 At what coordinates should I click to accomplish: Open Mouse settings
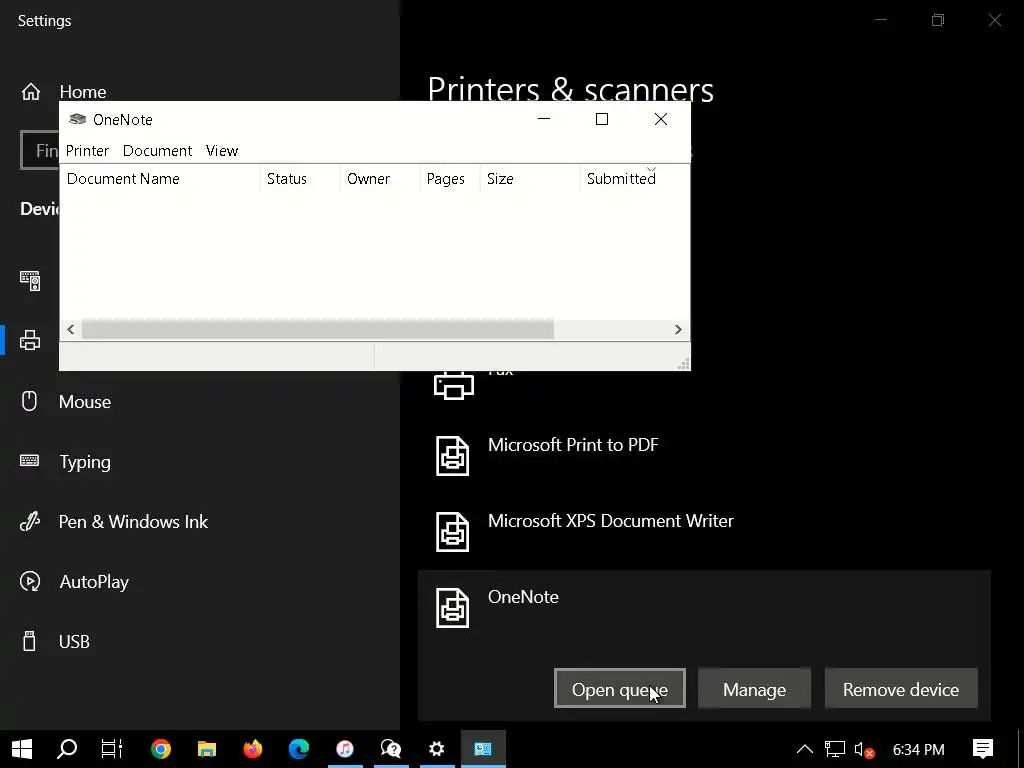coord(85,402)
